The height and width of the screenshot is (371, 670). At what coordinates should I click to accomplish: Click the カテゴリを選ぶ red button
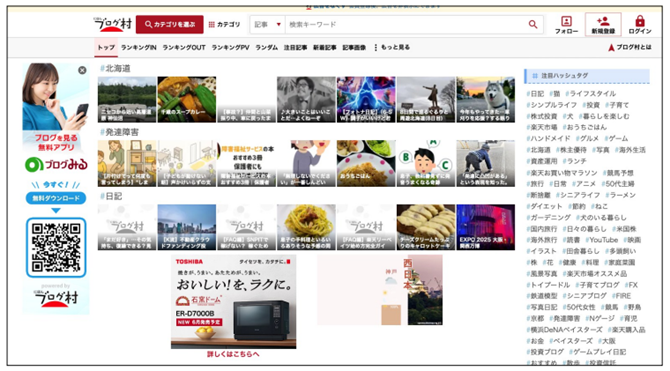(x=170, y=24)
